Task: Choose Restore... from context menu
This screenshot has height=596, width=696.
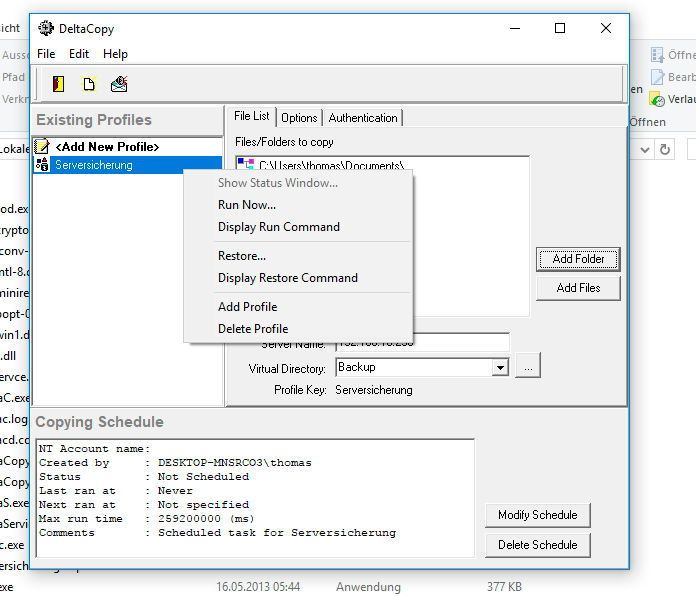Action: 298,256
